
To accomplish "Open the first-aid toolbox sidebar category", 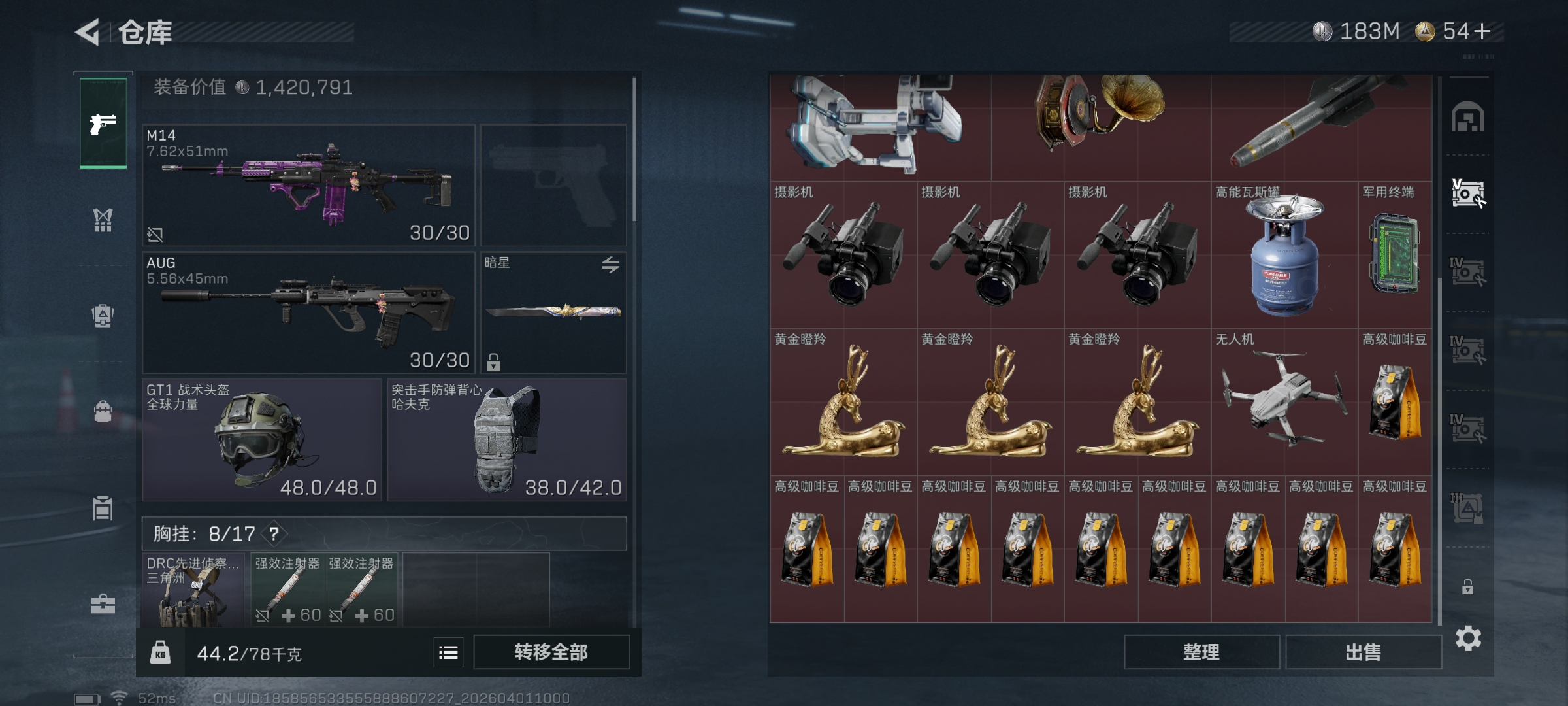I will coord(103,603).
